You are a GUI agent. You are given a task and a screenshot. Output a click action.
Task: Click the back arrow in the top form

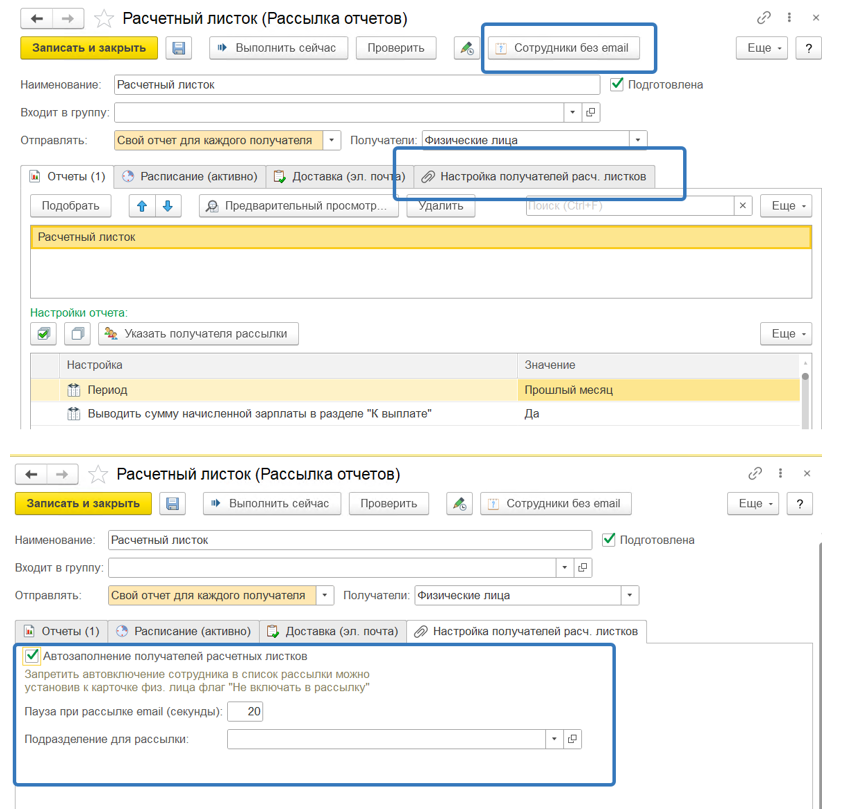[36, 19]
